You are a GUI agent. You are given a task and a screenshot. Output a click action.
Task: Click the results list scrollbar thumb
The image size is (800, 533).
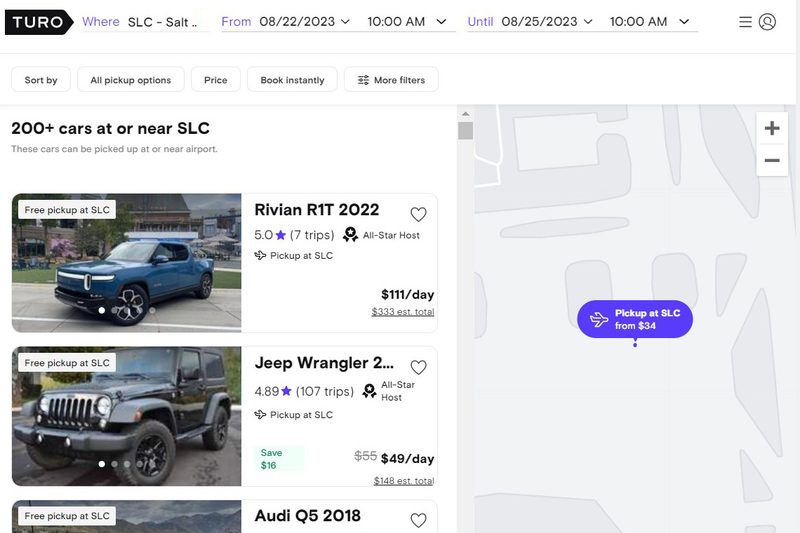coord(465,131)
